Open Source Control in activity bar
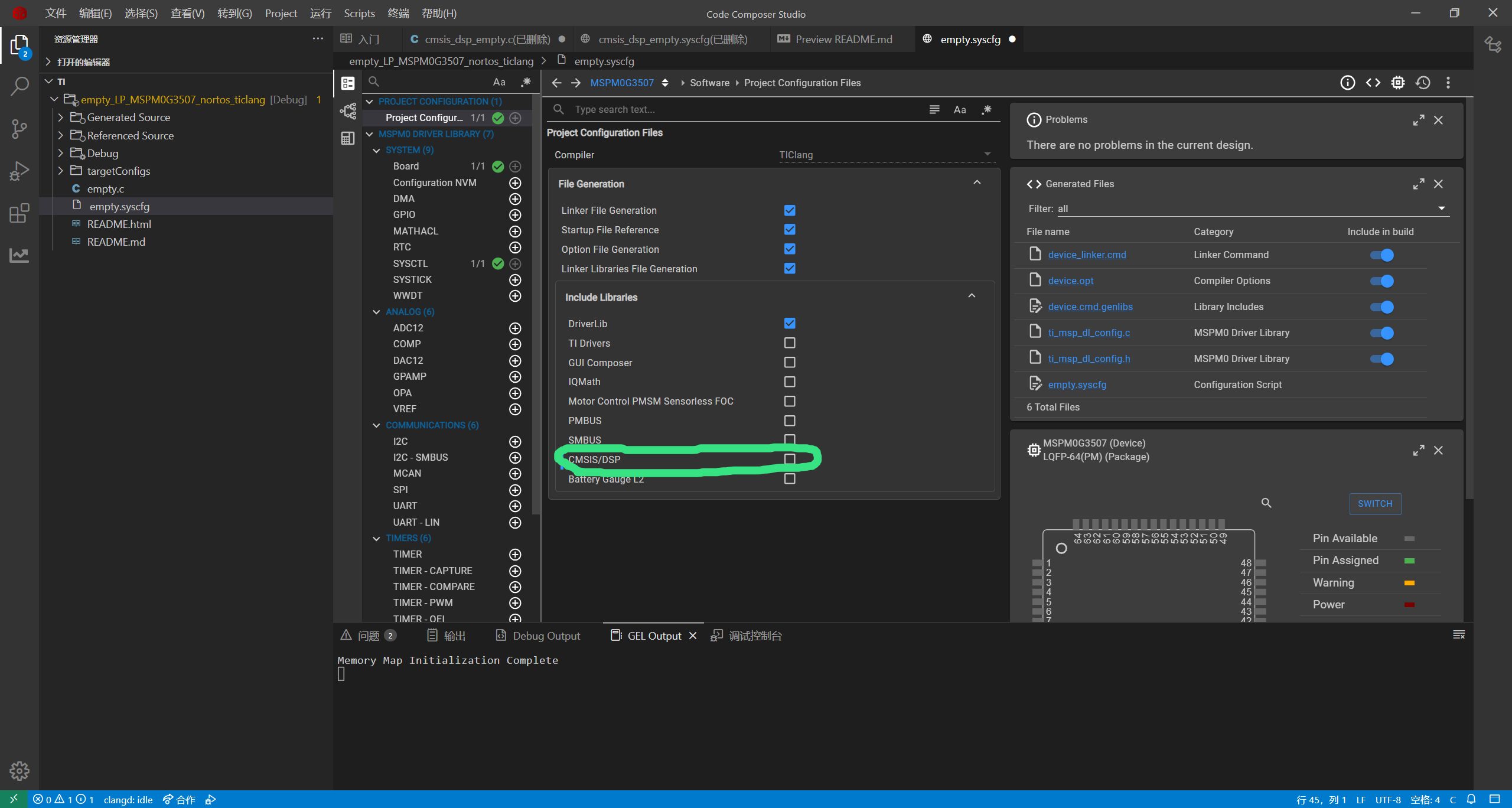This screenshot has height=808, width=1512. point(19,129)
